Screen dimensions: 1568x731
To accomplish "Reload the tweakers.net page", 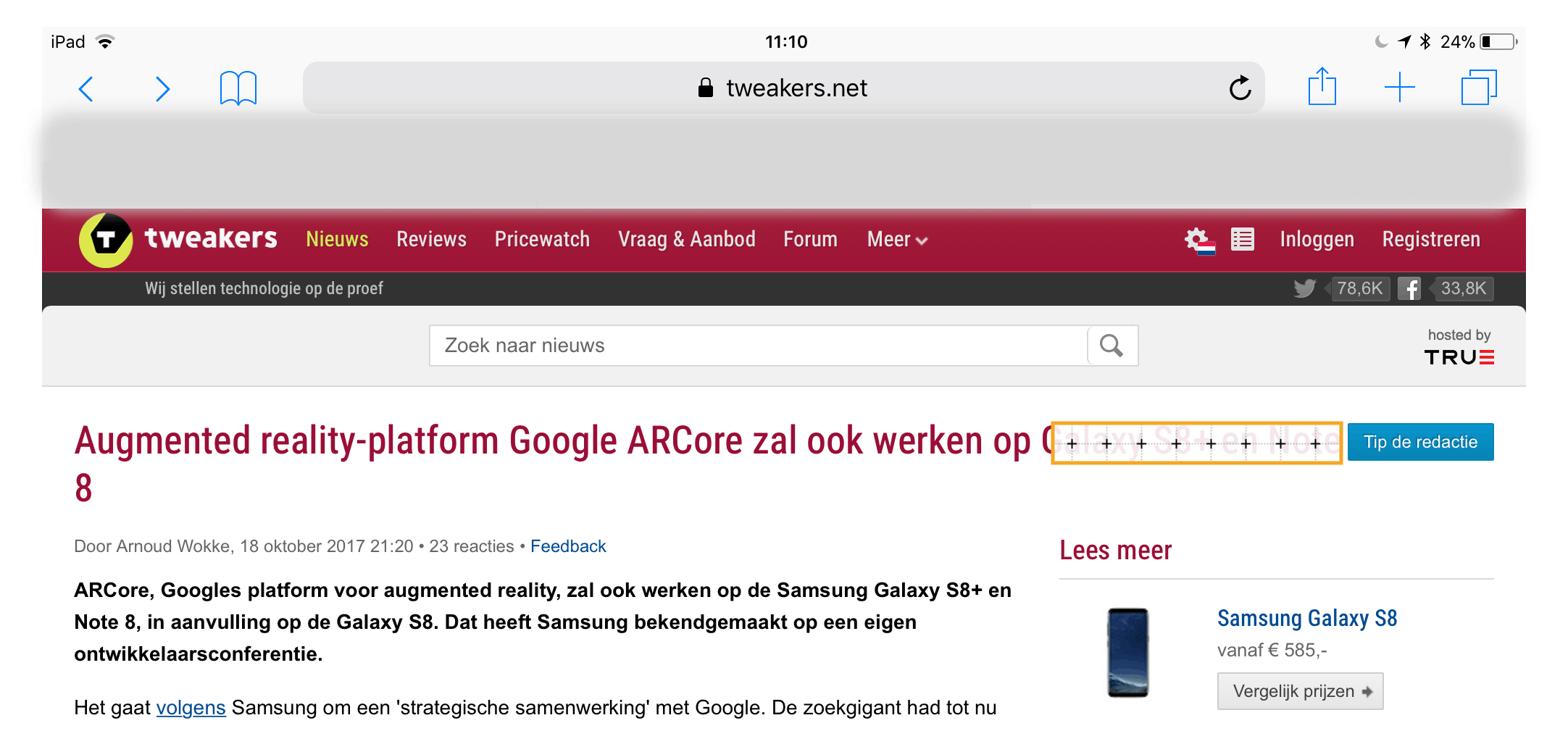I will click(x=1240, y=88).
